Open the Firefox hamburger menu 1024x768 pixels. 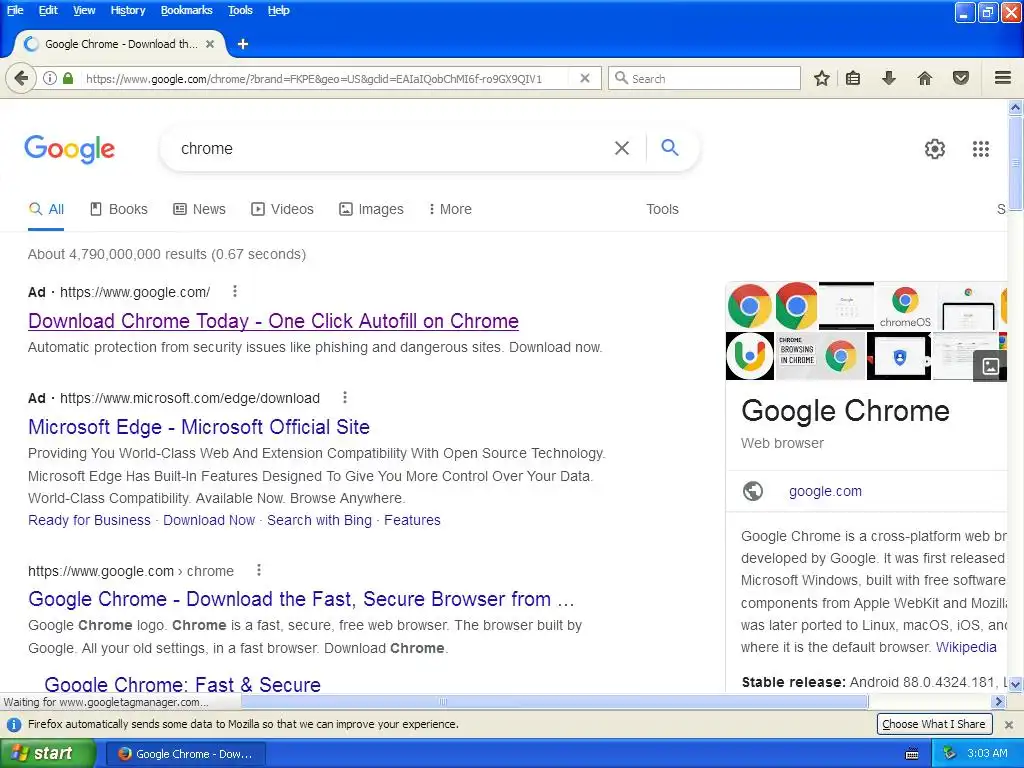[x=1003, y=78]
